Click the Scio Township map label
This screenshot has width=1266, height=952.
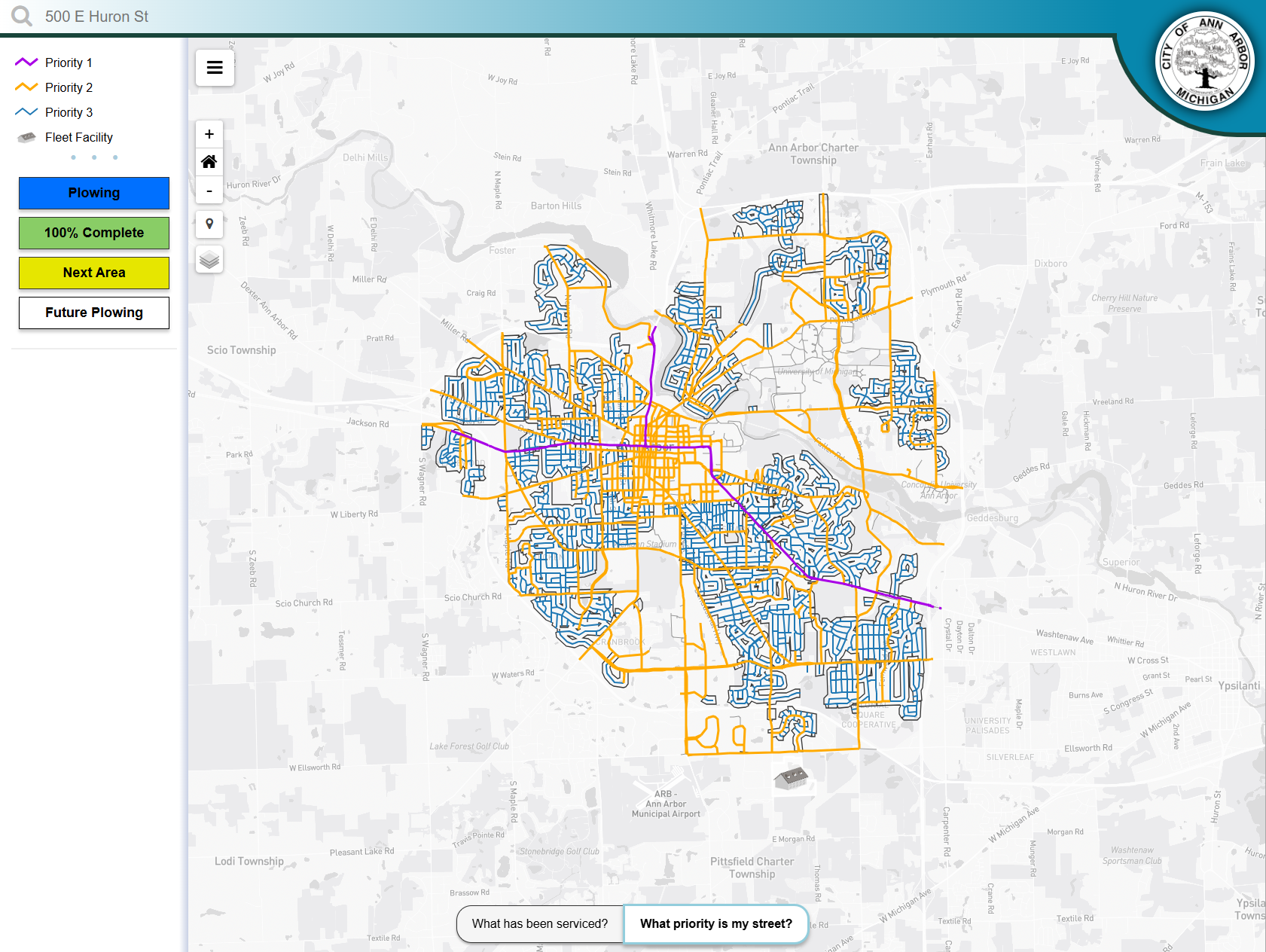point(241,350)
